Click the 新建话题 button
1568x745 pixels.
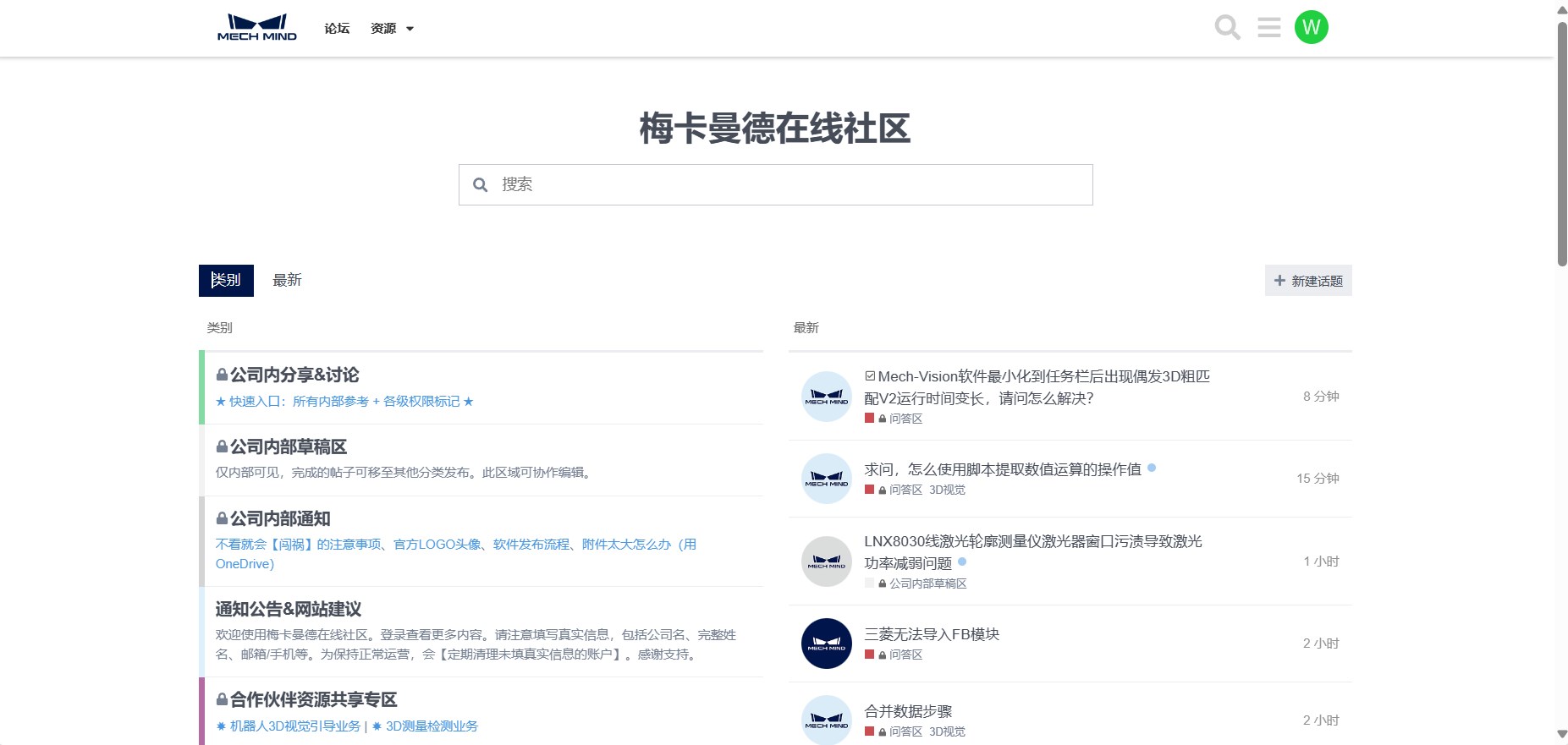1308,281
